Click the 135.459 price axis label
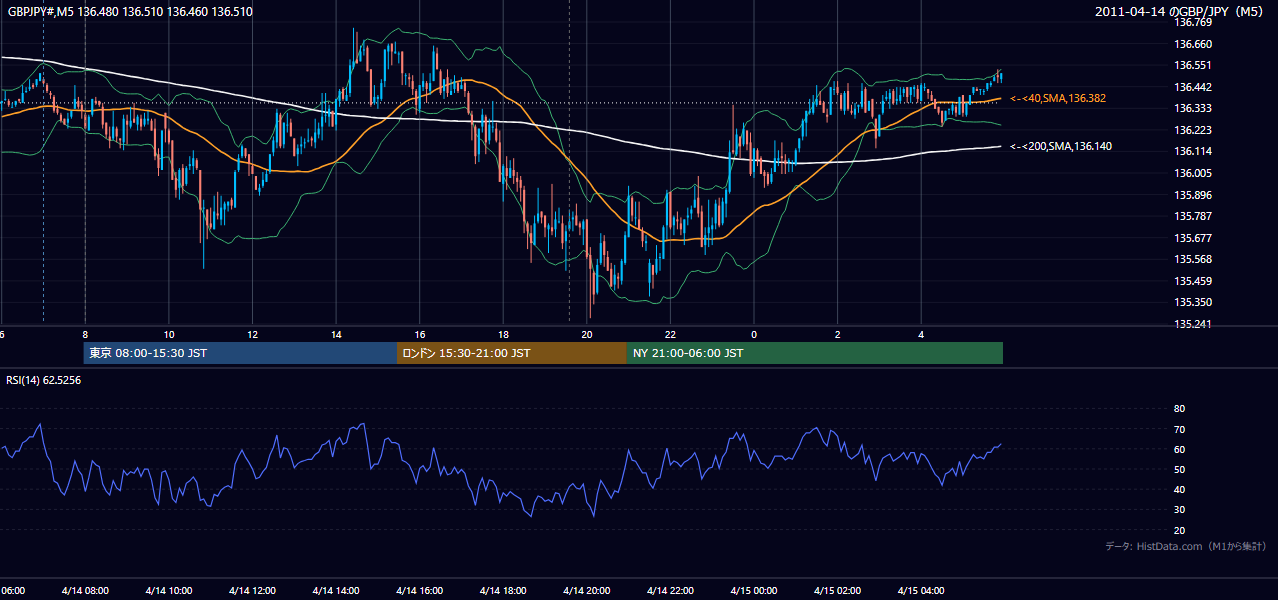This screenshot has height=600, width=1278. pos(1192,281)
